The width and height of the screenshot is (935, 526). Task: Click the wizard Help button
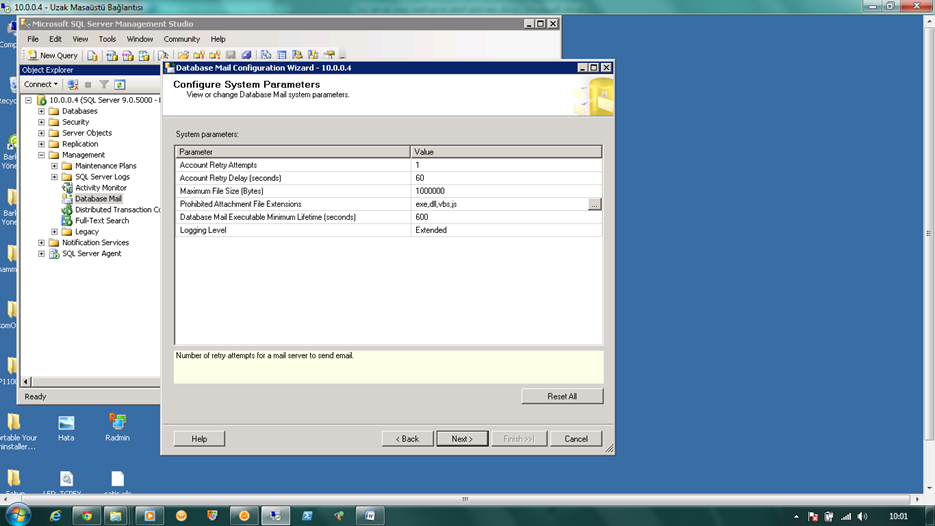(199, 439)
